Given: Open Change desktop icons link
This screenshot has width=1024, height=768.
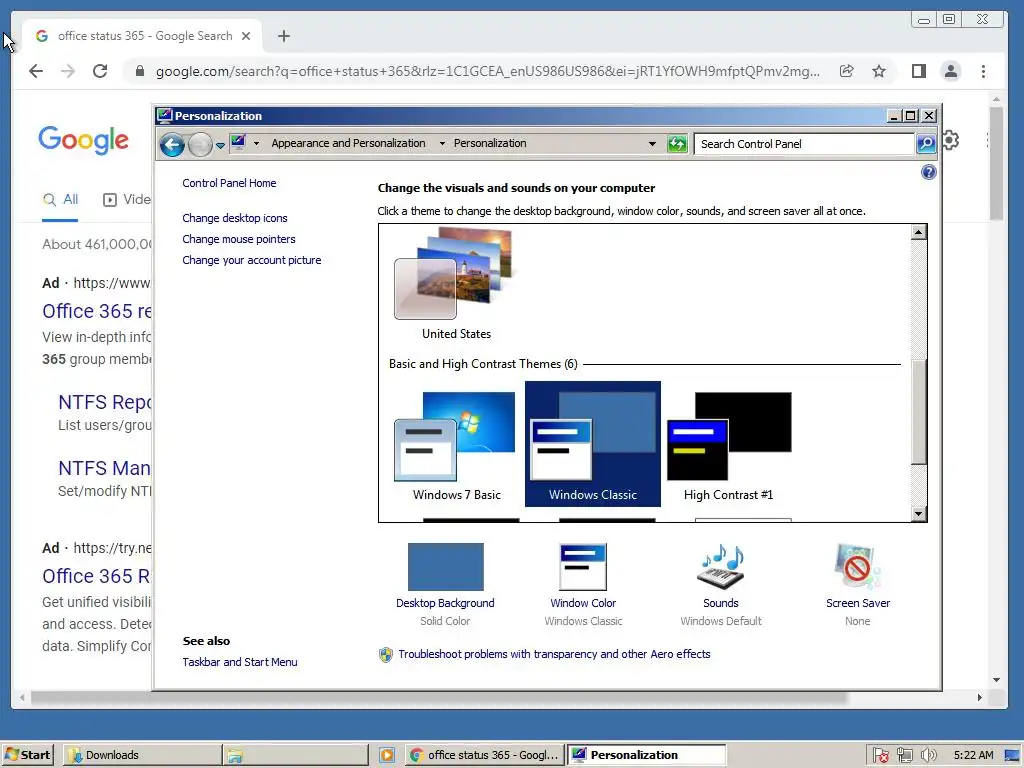Looking at the screenshot, I should [x=234, y=218].
